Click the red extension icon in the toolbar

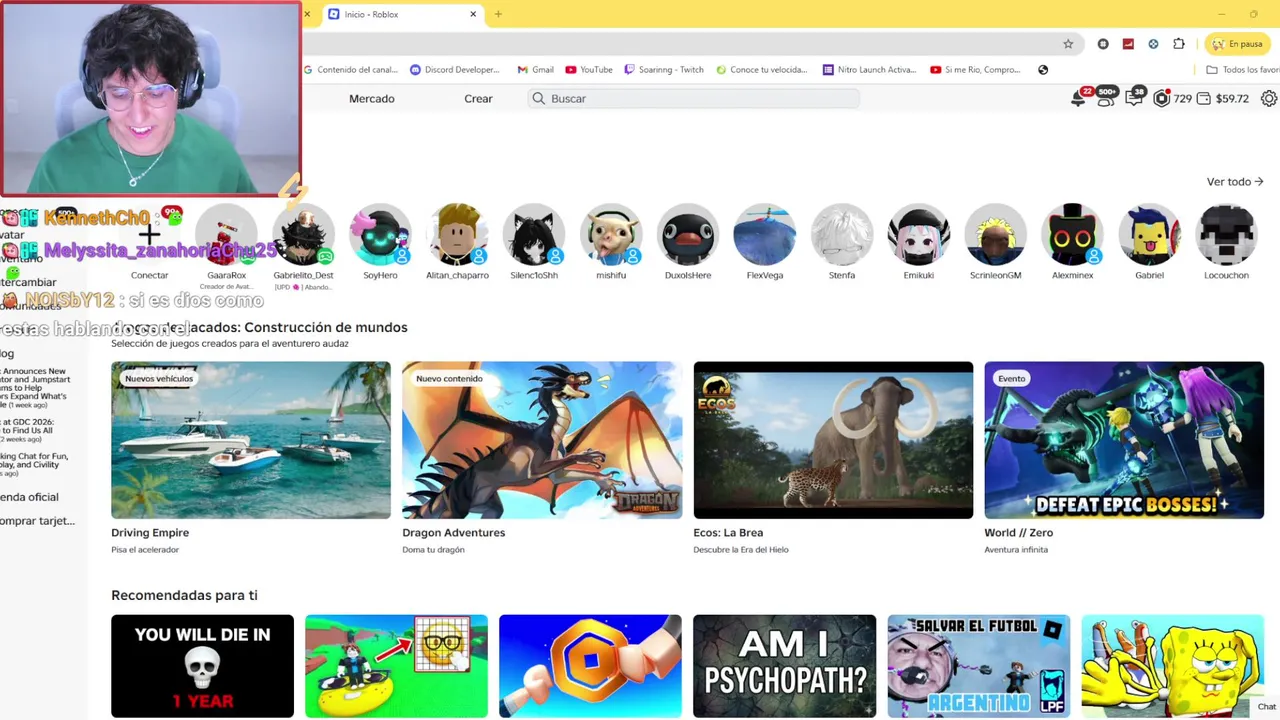(x=1128, y=44)
